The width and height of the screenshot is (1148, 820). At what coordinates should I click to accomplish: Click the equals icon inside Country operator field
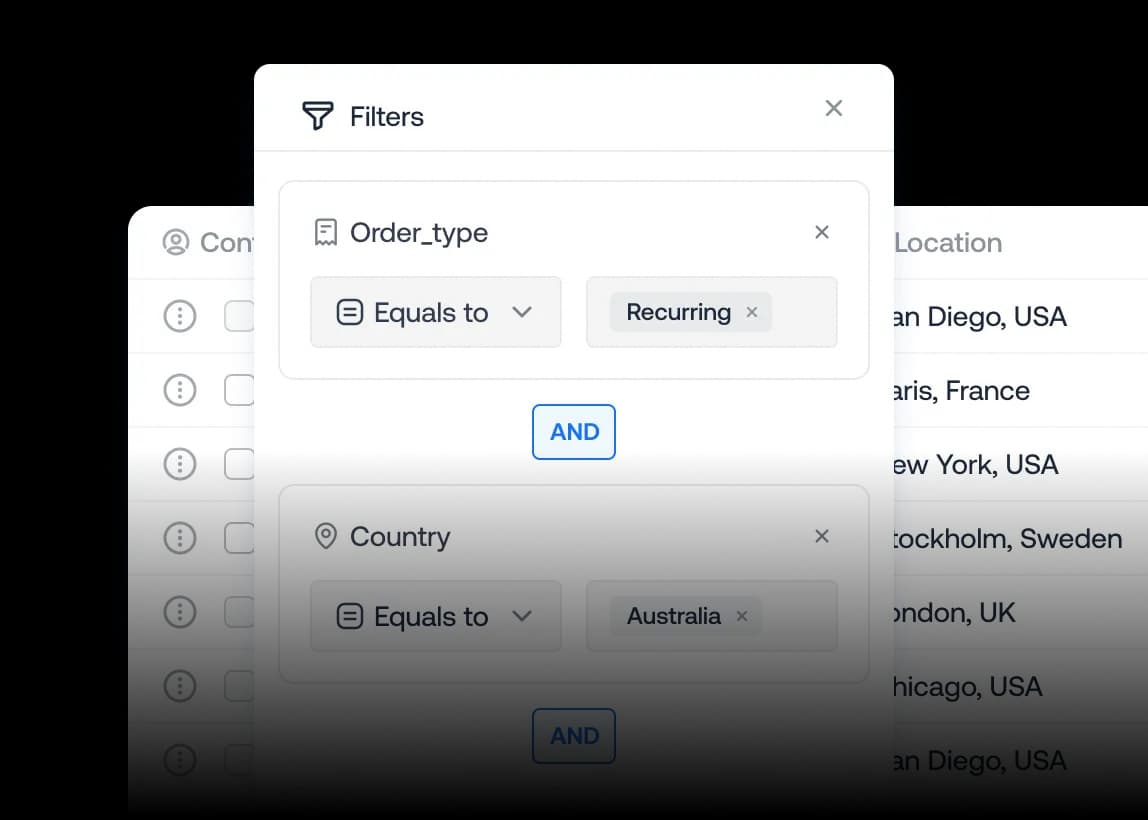click(348, 616)
